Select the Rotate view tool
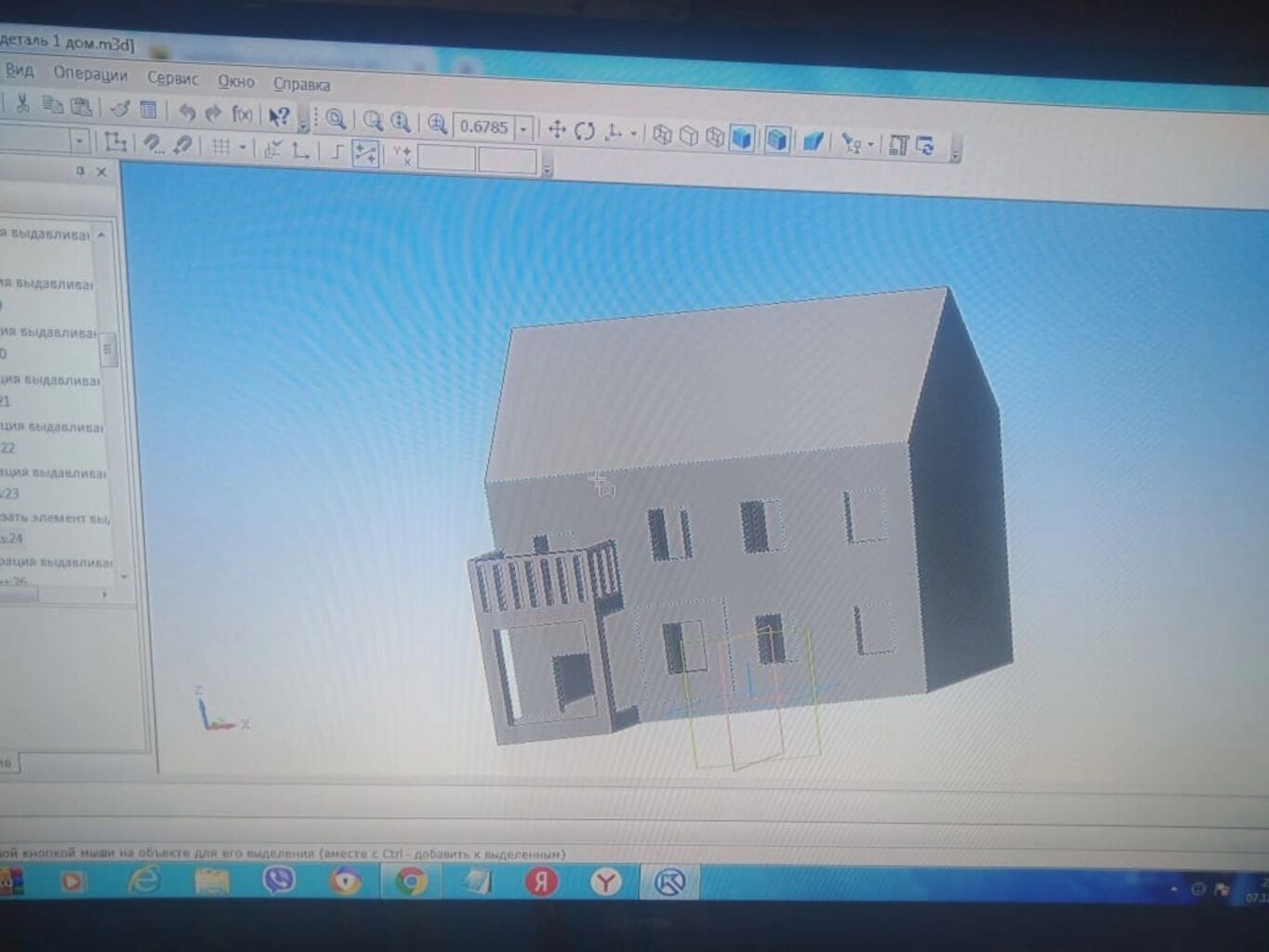Image resolution: width=1269 pixels, height=952 pixels. 585,130
